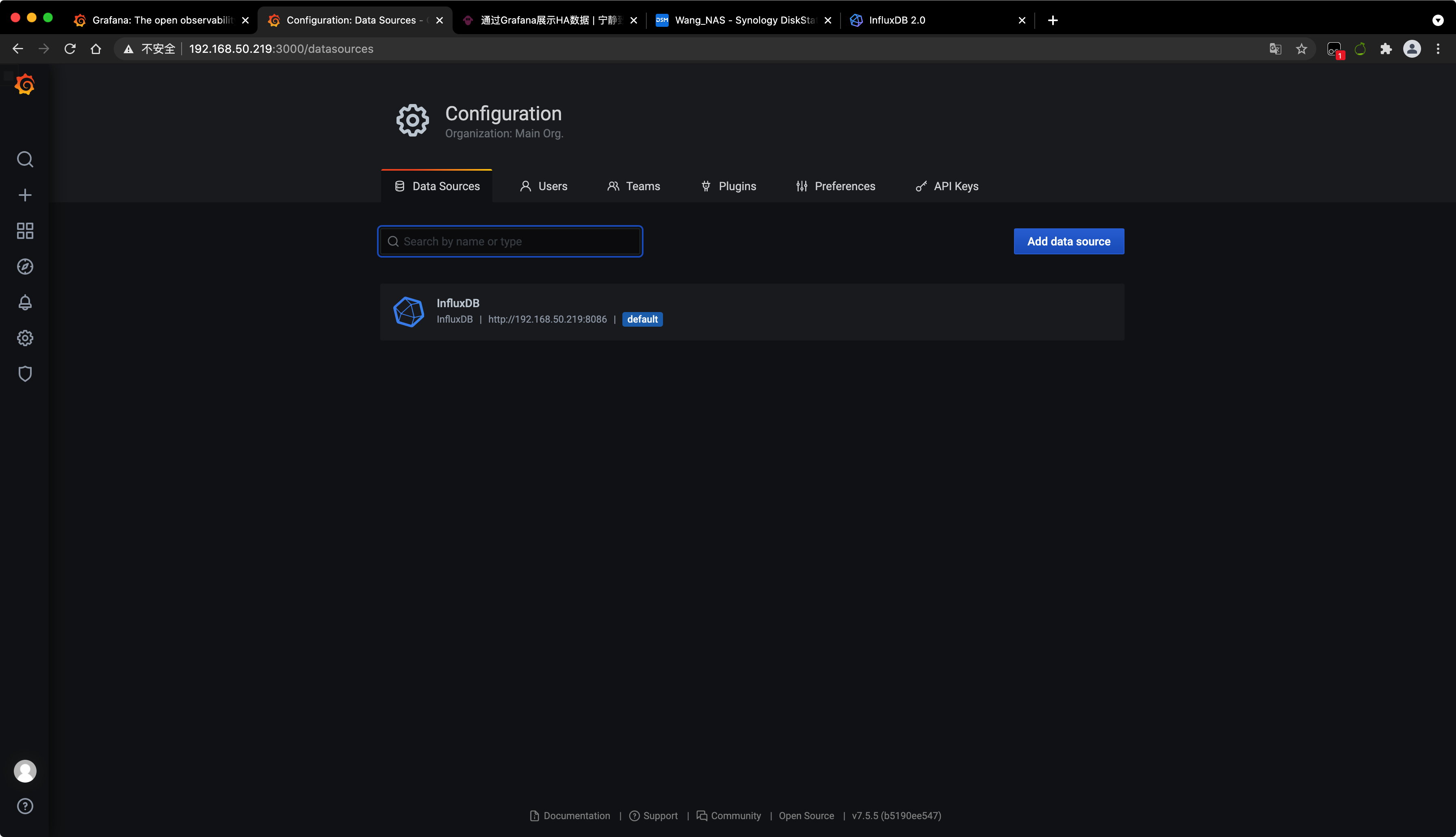Click the translate page icon in address bar

[1275, 49]
